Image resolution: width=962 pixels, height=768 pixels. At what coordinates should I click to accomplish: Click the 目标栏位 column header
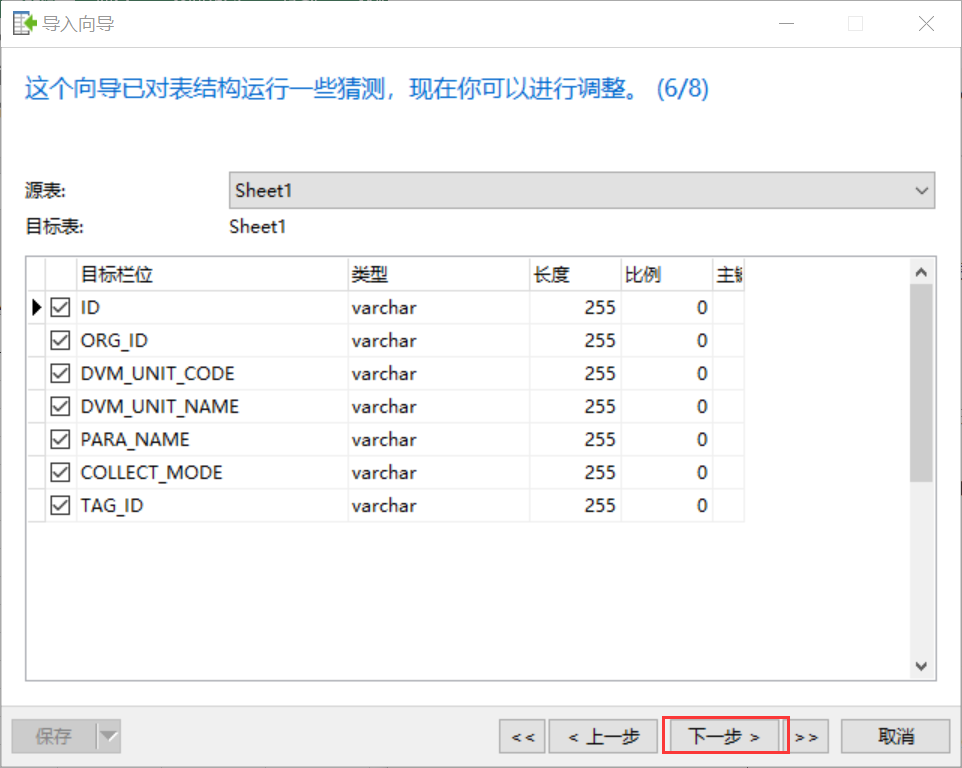[212, 274]
